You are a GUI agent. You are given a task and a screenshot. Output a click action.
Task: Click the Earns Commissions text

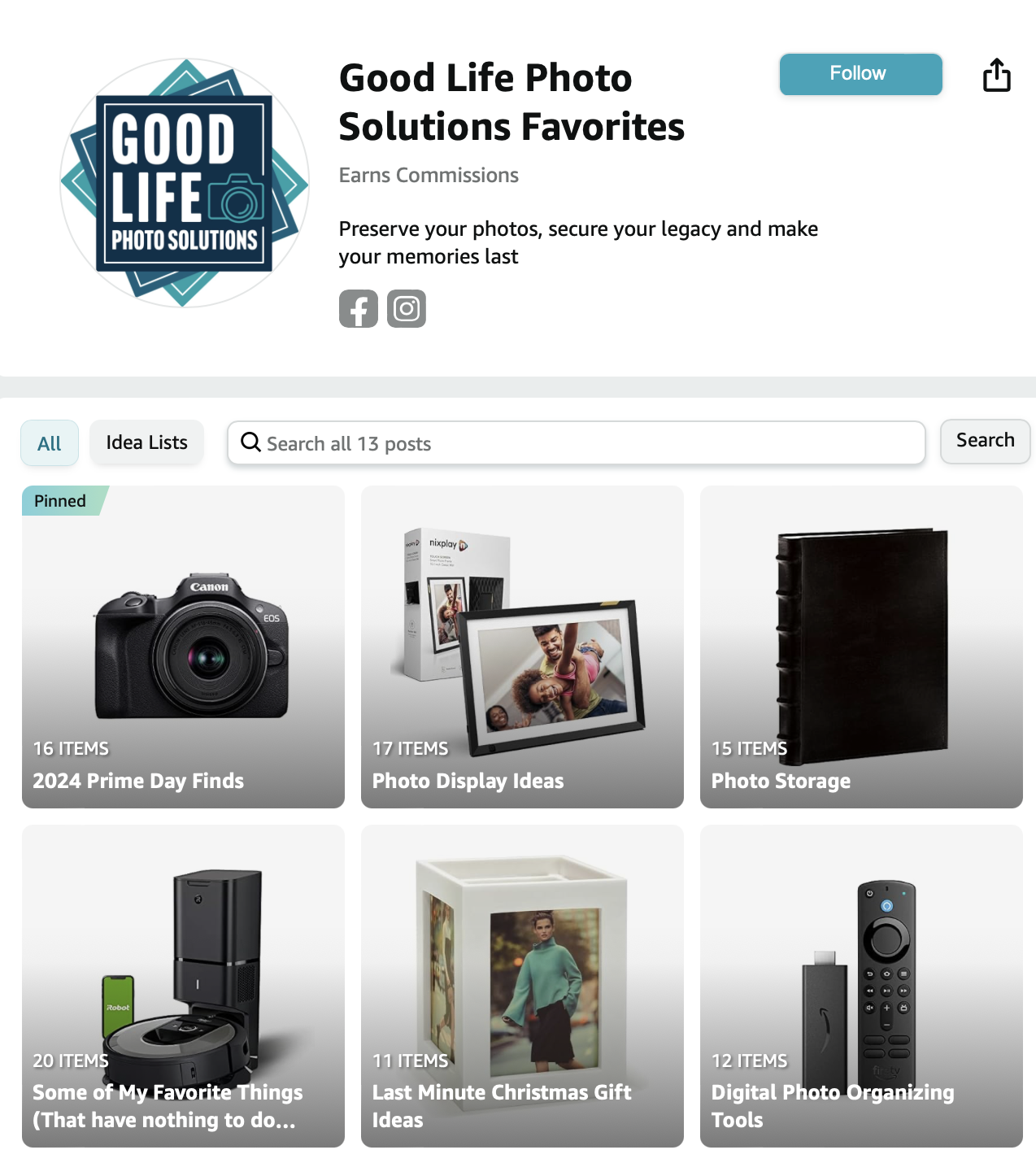429,176
